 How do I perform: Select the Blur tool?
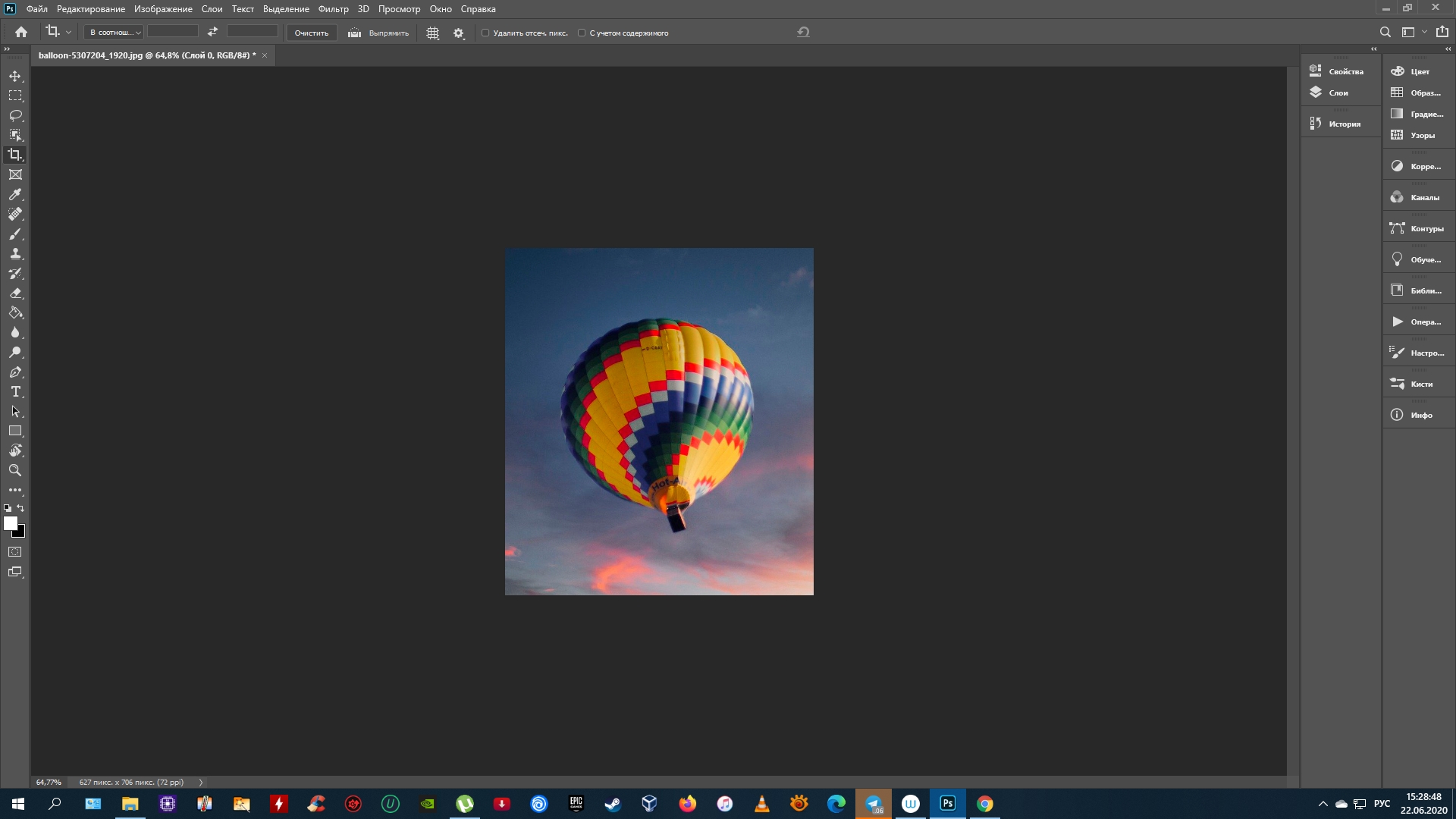pyautogui.click(x=15, y=332)
